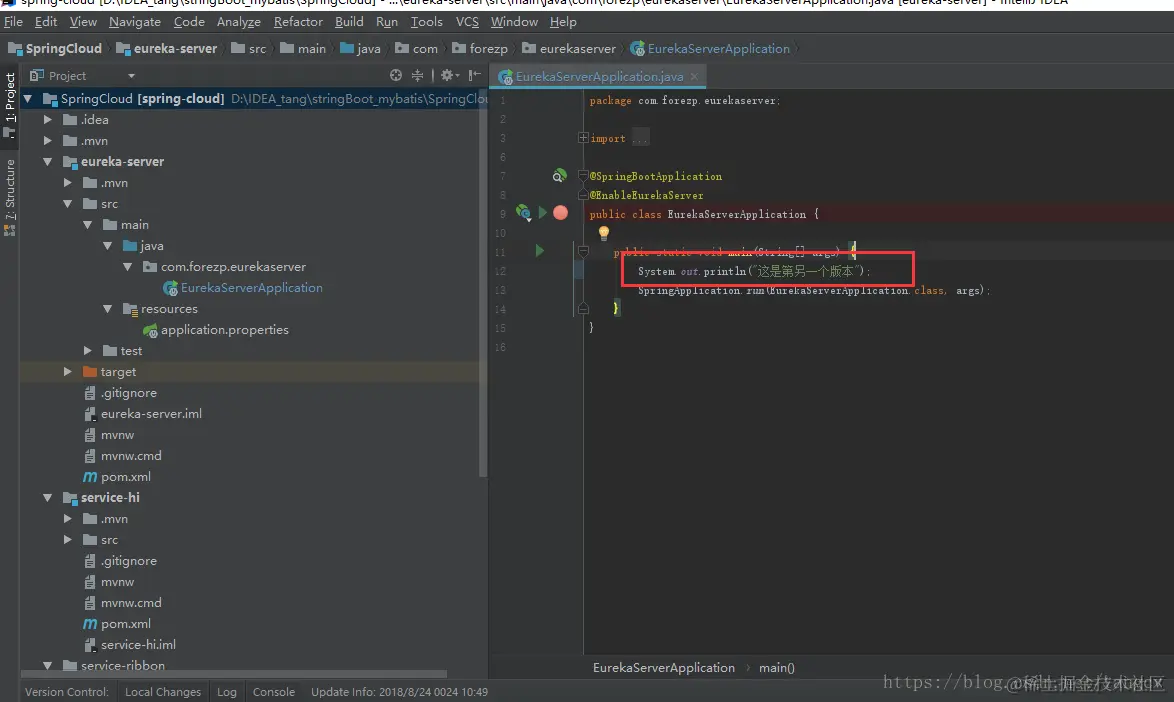Select EurekaServerApplication.java editor tab
1174x702 pixels.
coord(598,76)
